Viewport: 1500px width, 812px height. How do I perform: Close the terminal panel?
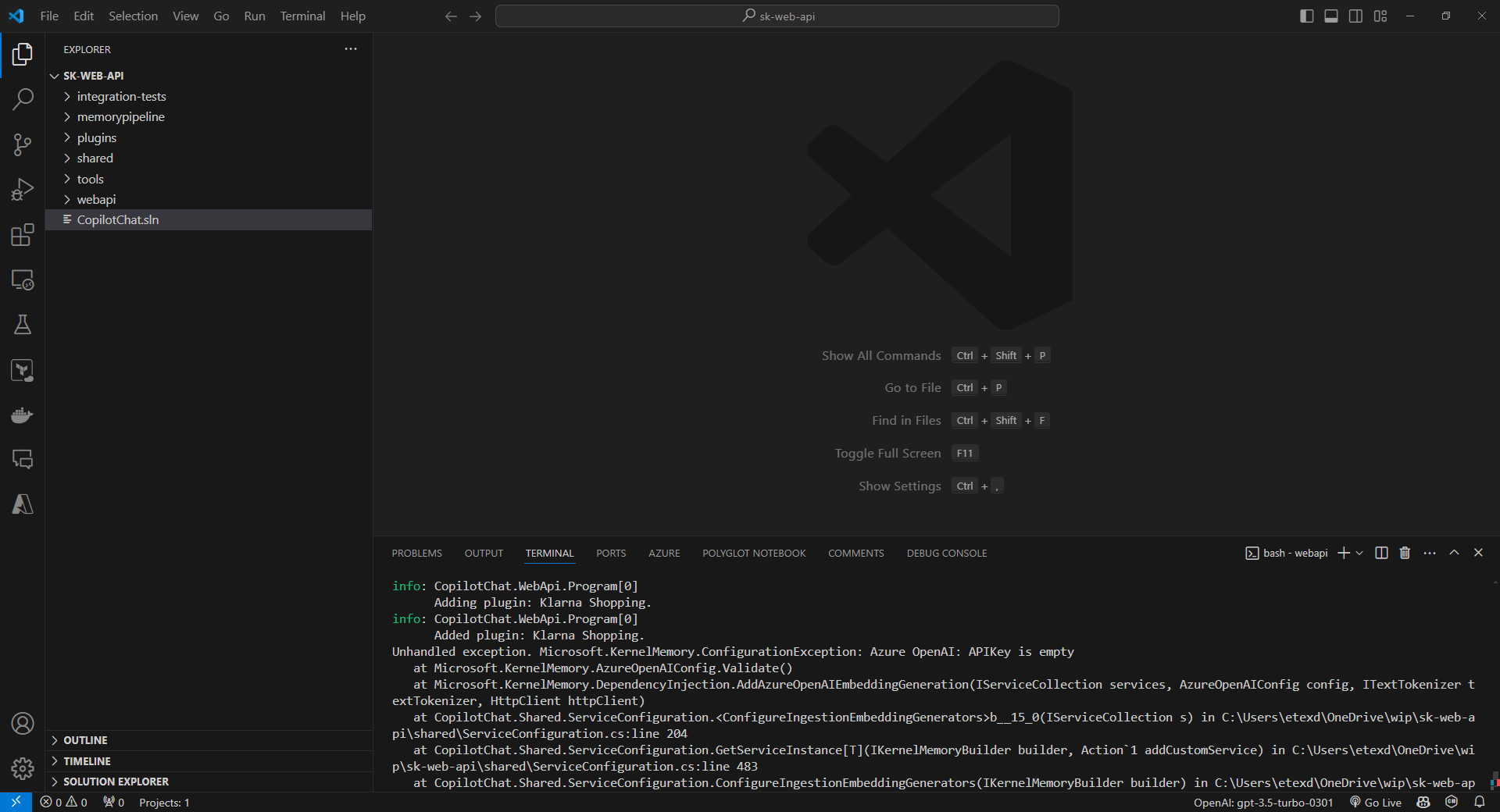[1478, 553]
